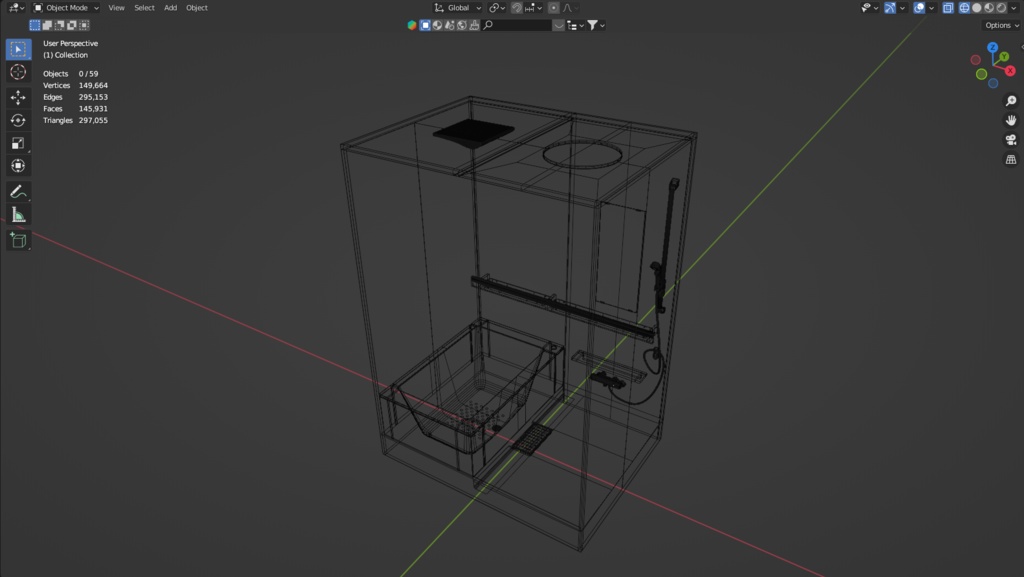
Task: Select the Annotate tool
Action: [18, 192]
